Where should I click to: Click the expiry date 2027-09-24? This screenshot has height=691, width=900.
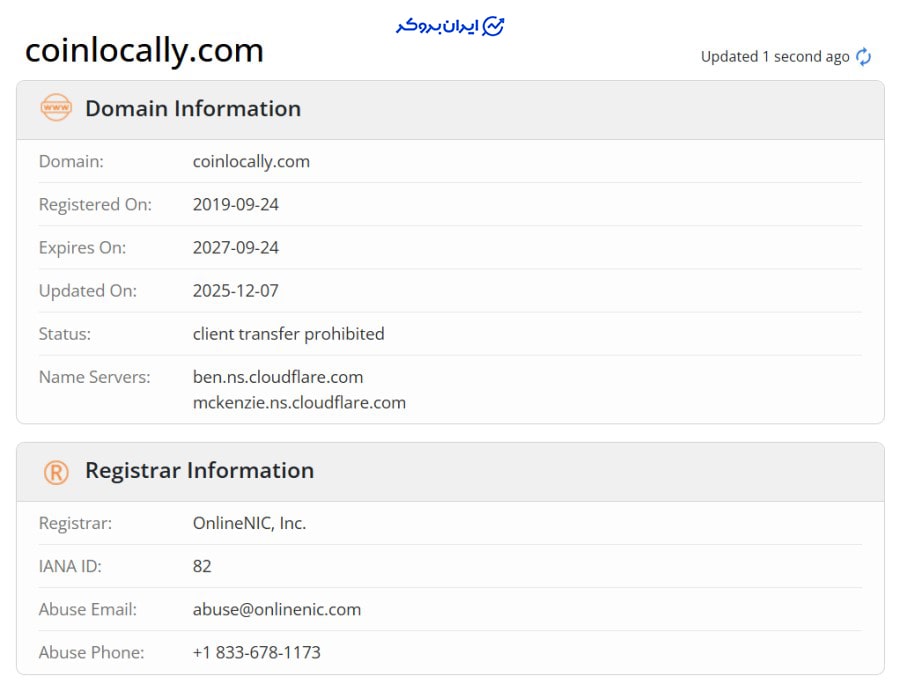pyautogui.click(x=235, y=248)
